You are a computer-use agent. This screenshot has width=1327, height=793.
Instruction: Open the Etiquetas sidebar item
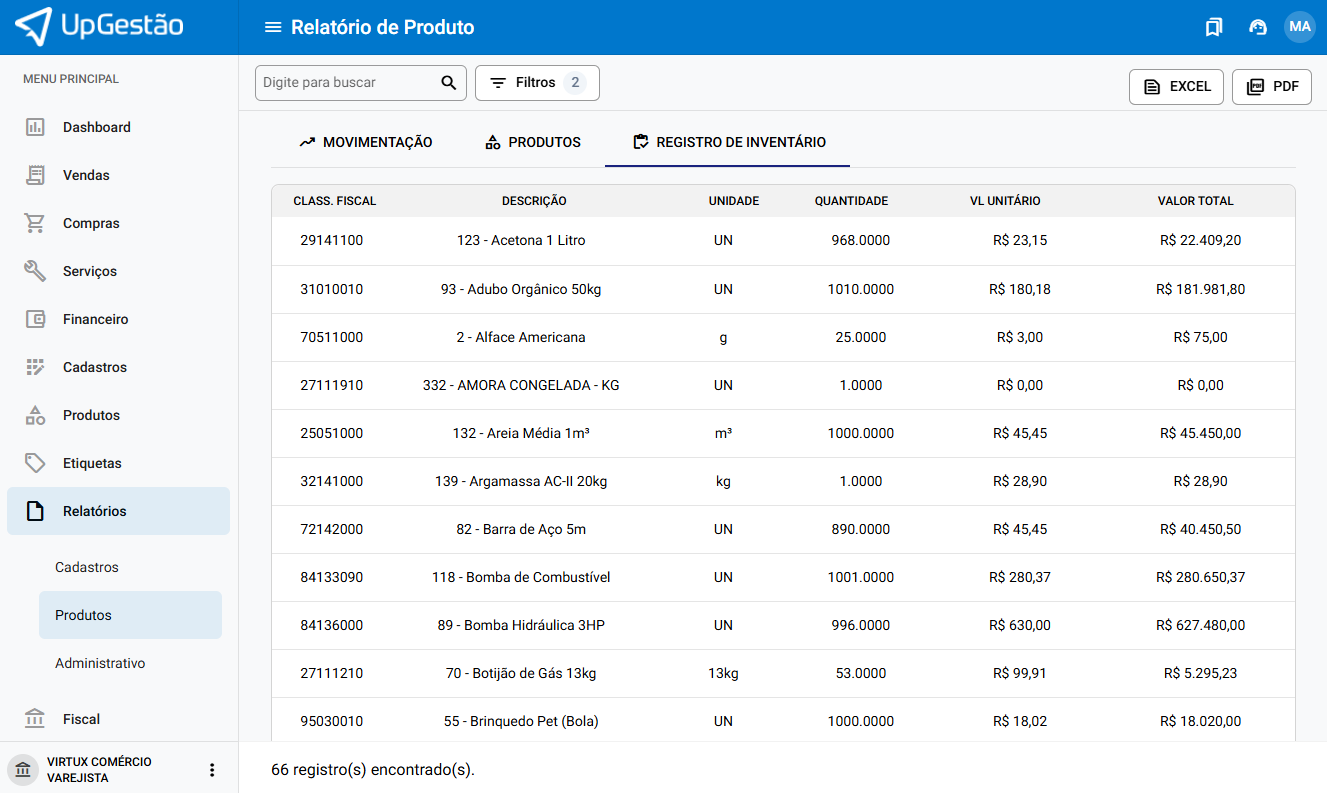tap(92, 463)
